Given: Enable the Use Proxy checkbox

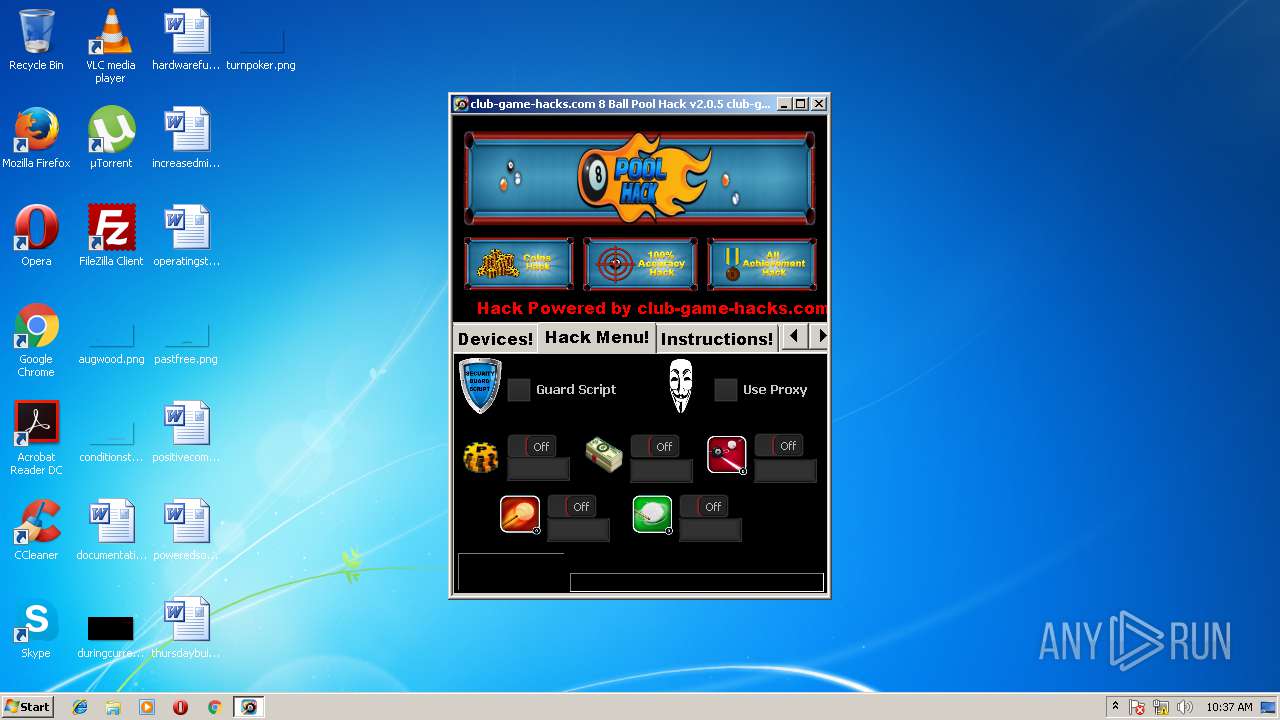Looking at the screenshot, I should click(x=726, y=390).
